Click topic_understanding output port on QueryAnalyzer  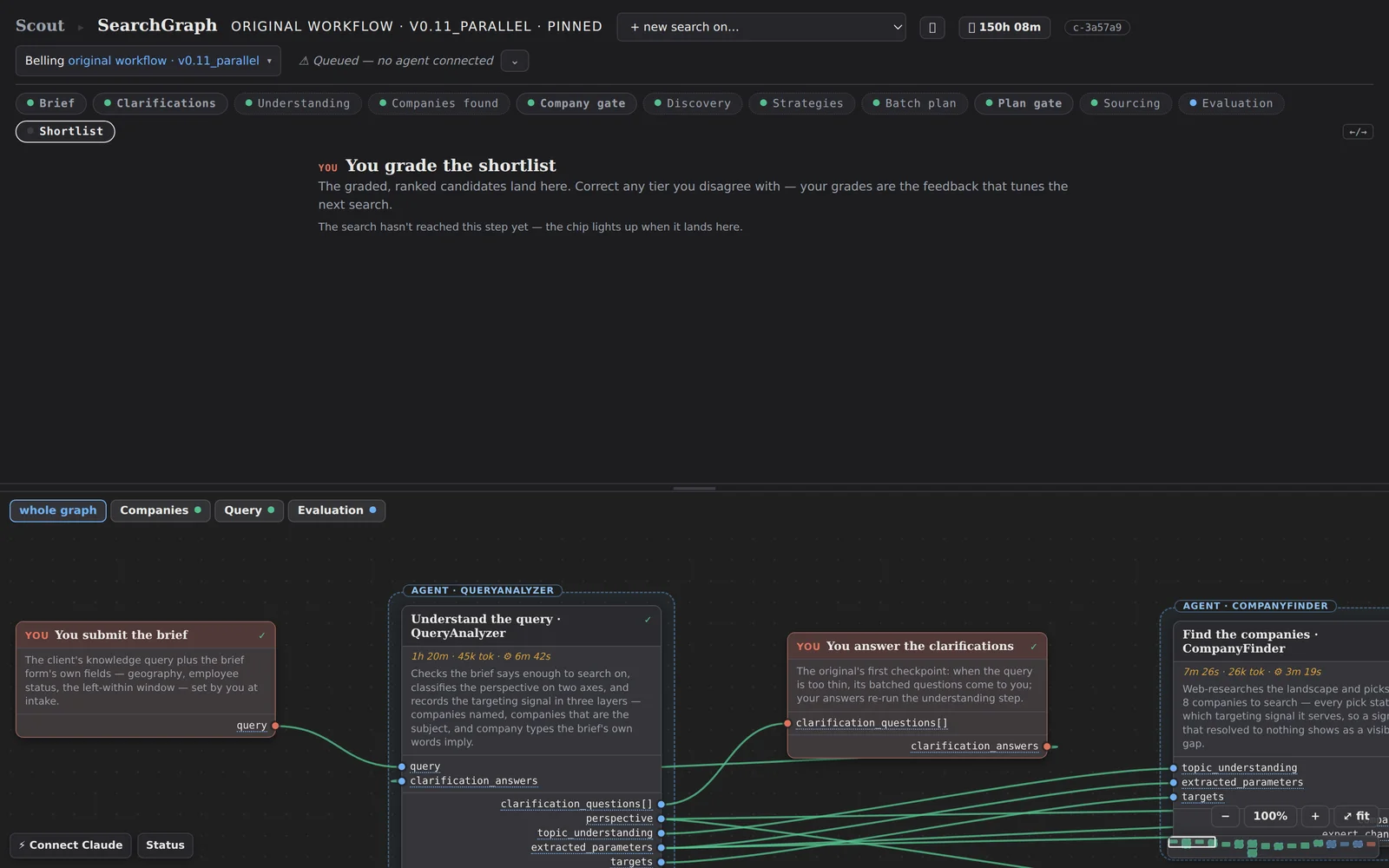pyautogui.click(x=661, y=833)
